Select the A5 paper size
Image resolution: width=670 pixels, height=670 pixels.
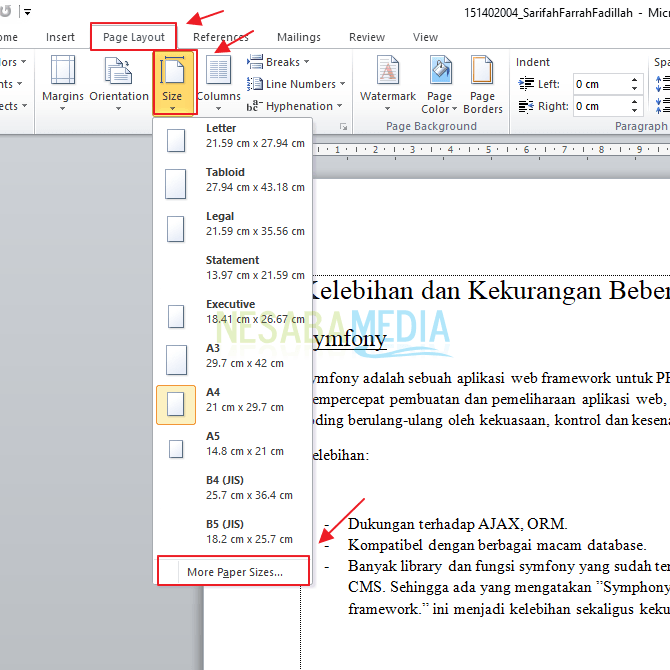(233, 447)
